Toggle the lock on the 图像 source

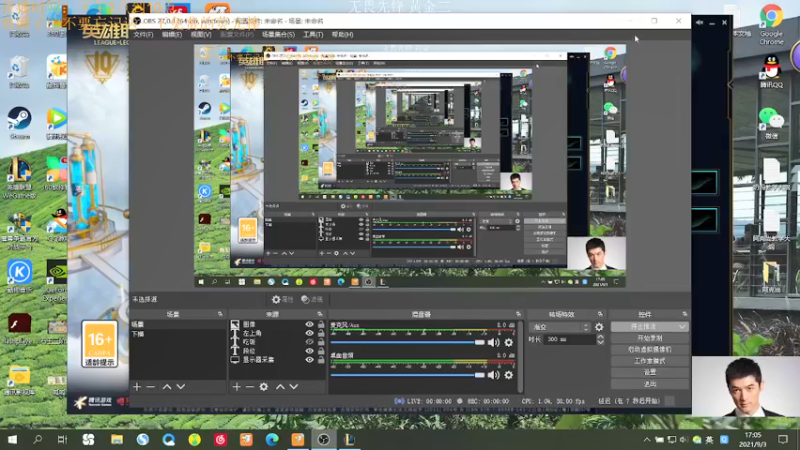pyautogui.click(x=321, y=324)
